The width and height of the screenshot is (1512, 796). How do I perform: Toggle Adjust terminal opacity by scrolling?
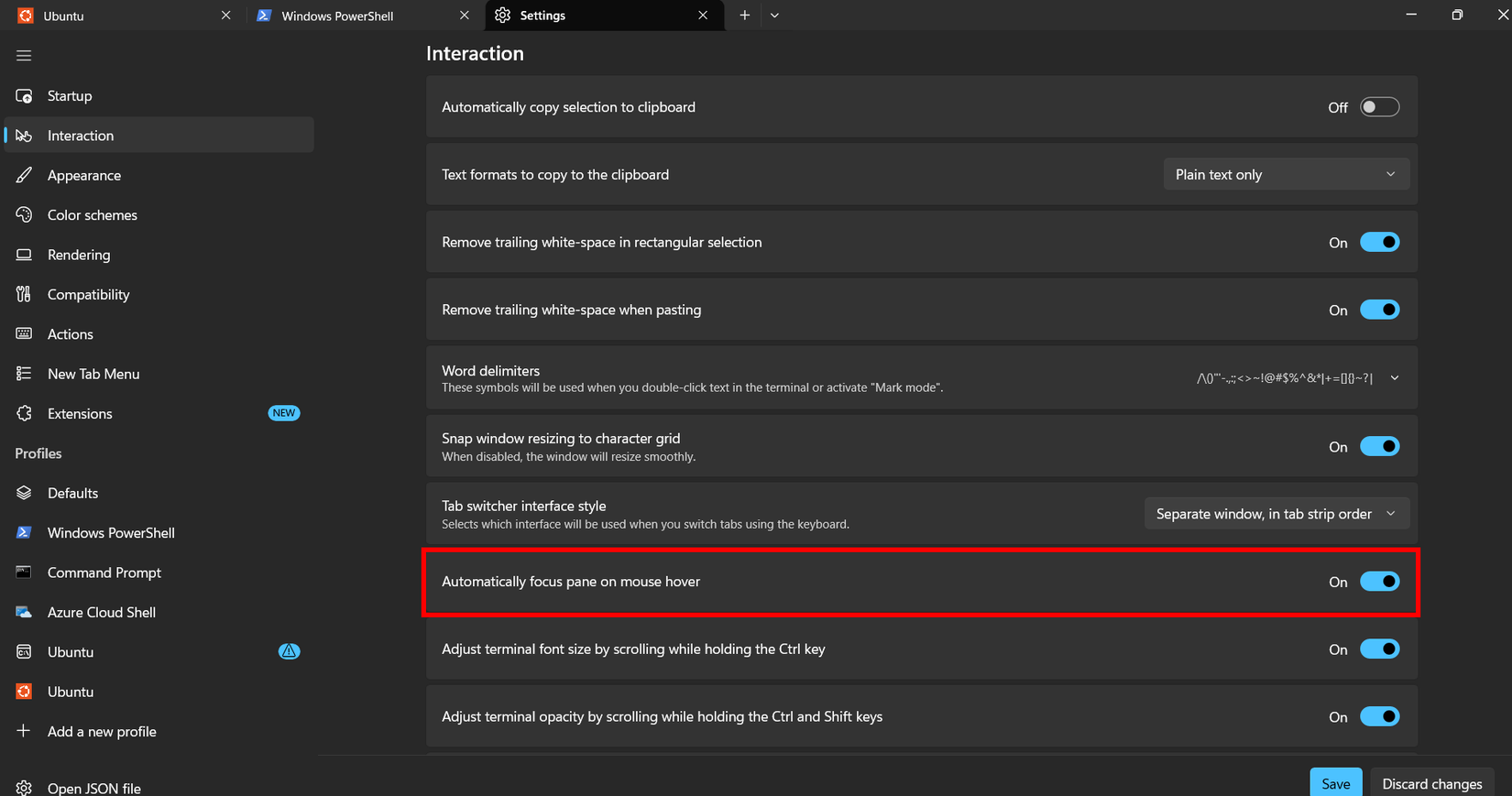[1379, 716]
